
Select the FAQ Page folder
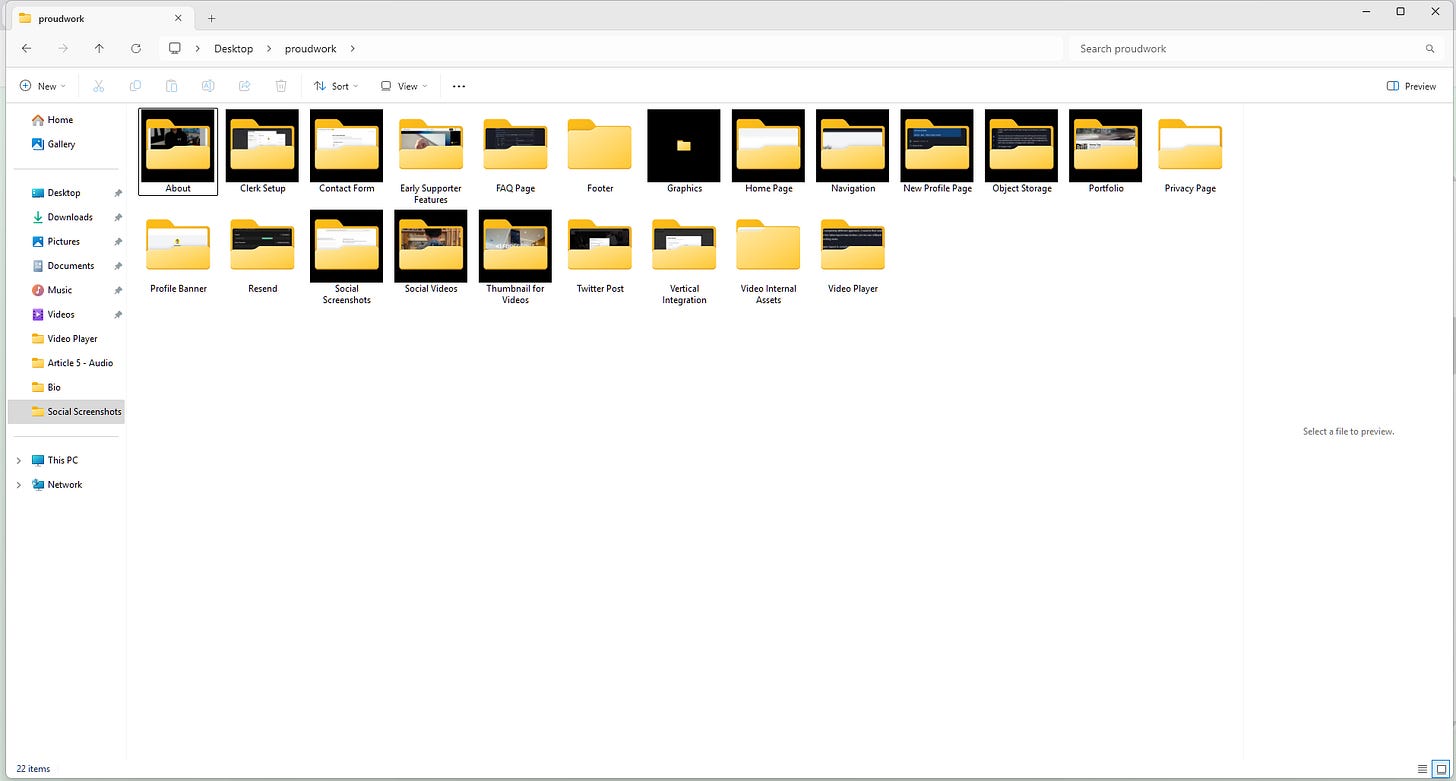pyautogui.click(x=515, y=151)
